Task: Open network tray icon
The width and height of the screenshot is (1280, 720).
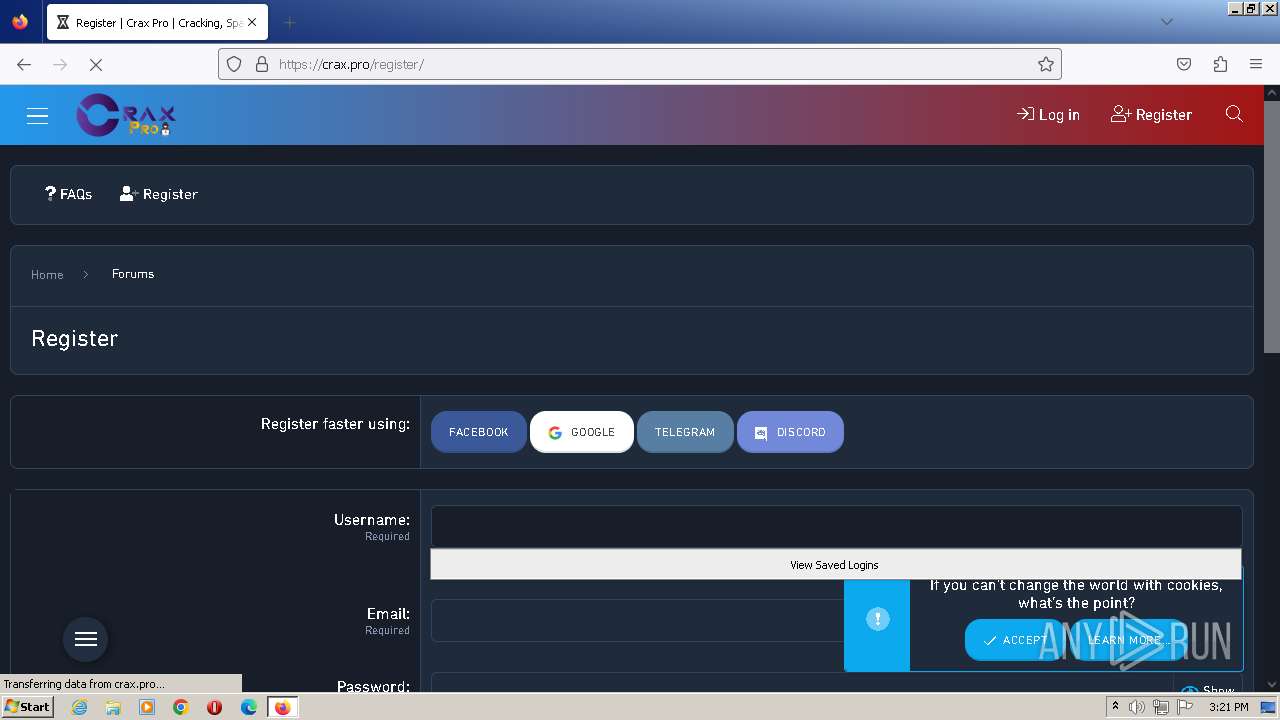Action: pos(1161,707)
